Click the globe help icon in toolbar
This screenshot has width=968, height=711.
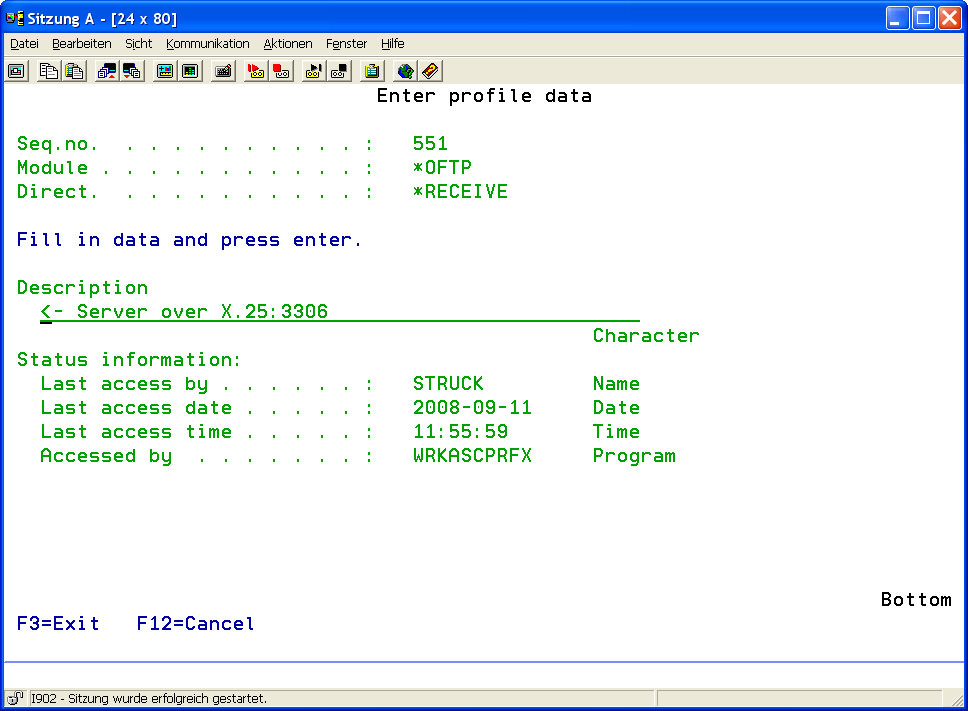[x=405, y=71]
